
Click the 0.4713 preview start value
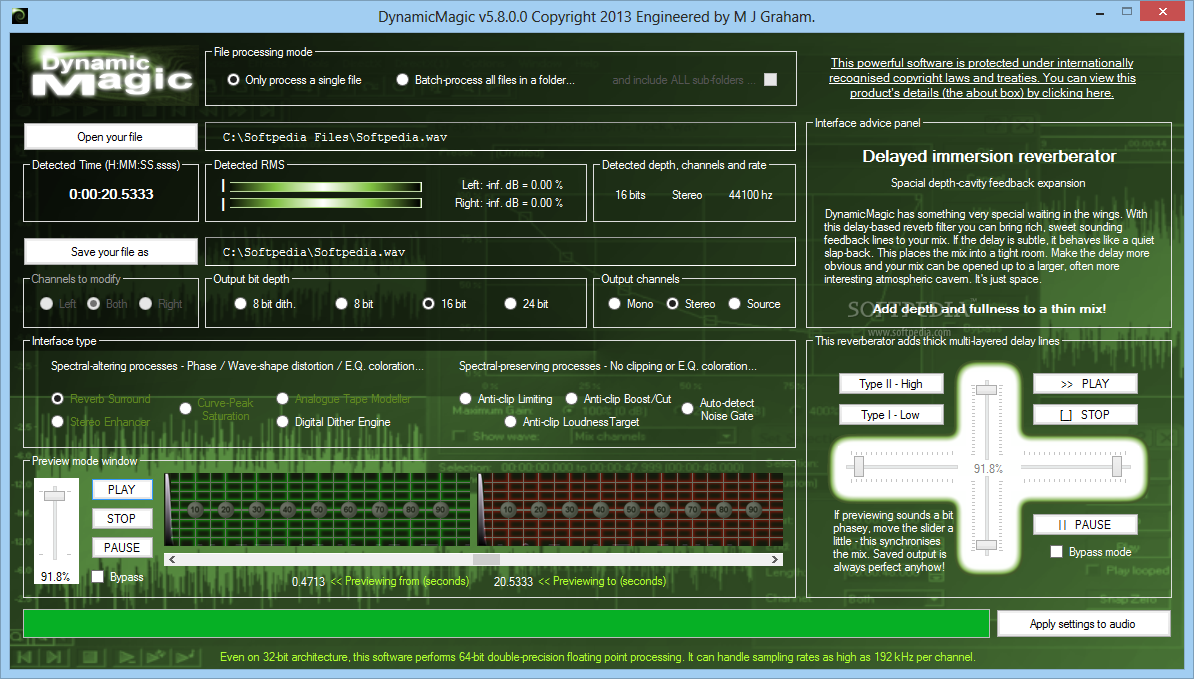point(308,582)
